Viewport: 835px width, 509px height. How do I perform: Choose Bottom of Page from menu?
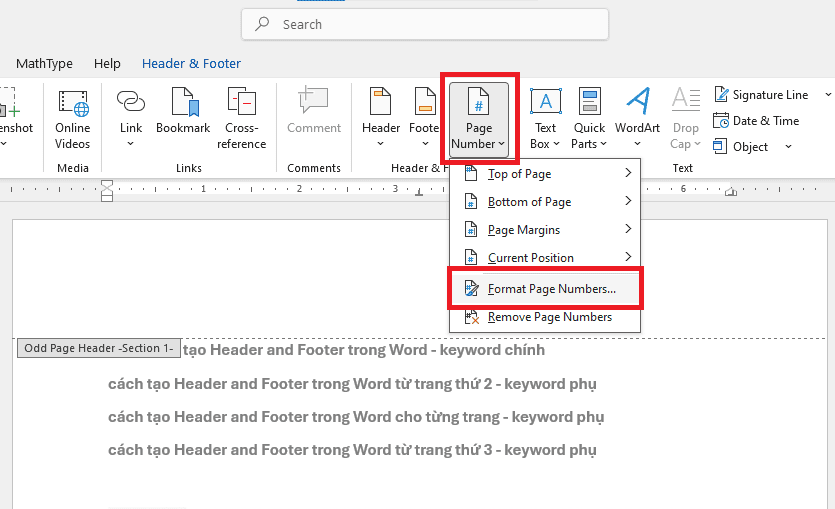point(545,202)
